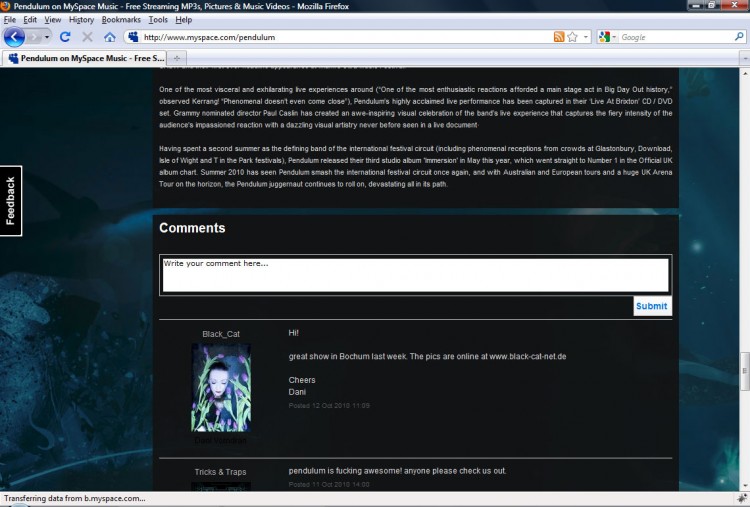Open the recent pages history arrow
Viewport: 750px width, 507px height.
47,37
